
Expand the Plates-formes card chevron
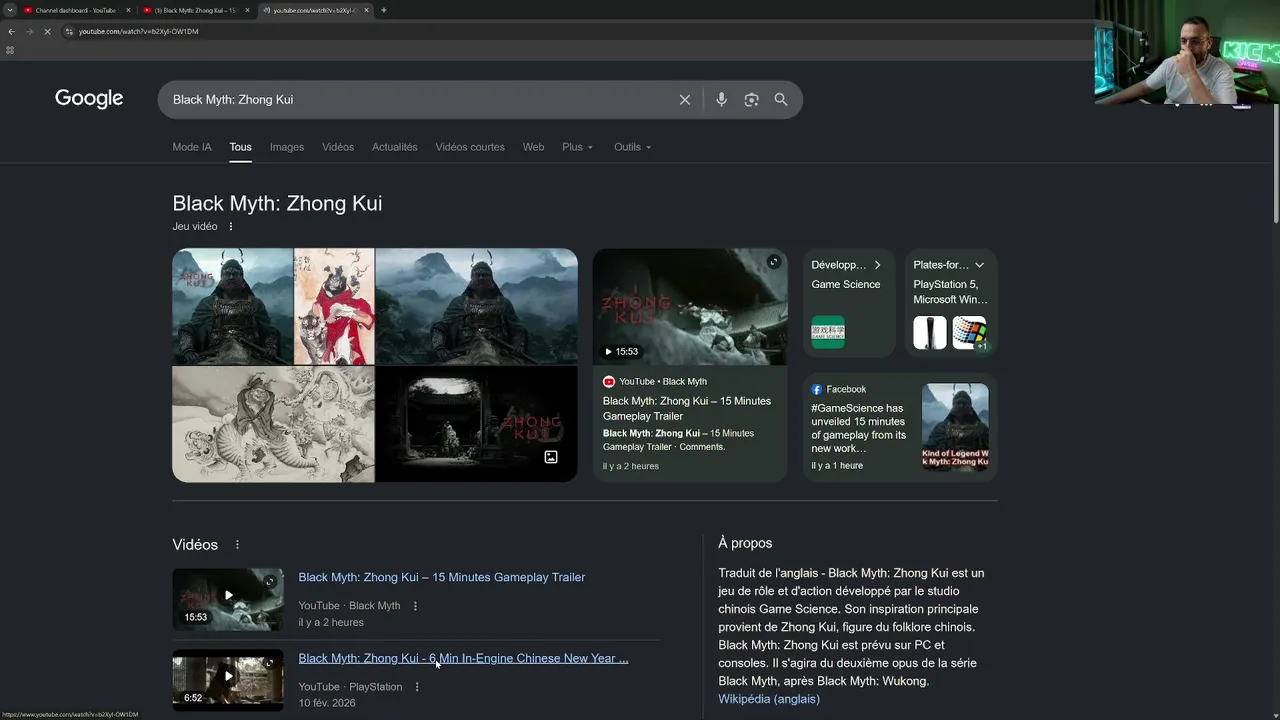click(979, 265)
